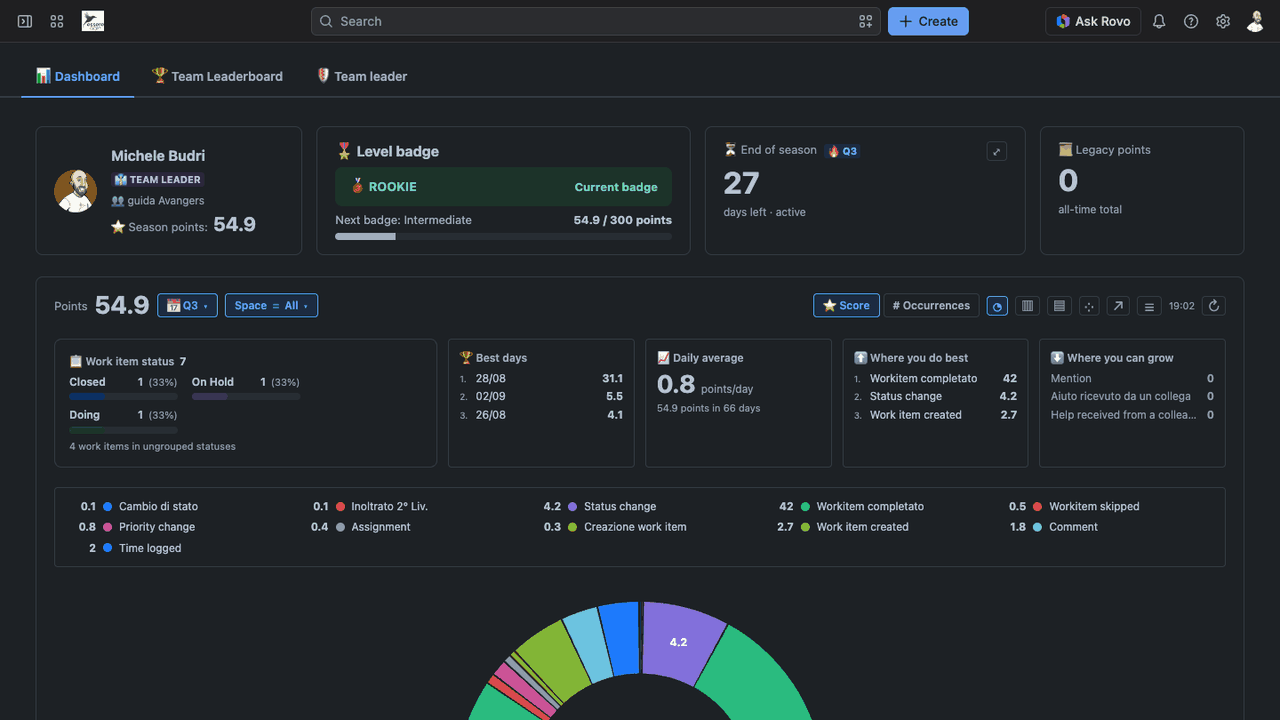Switch to column chart view

click(1027, 306)
